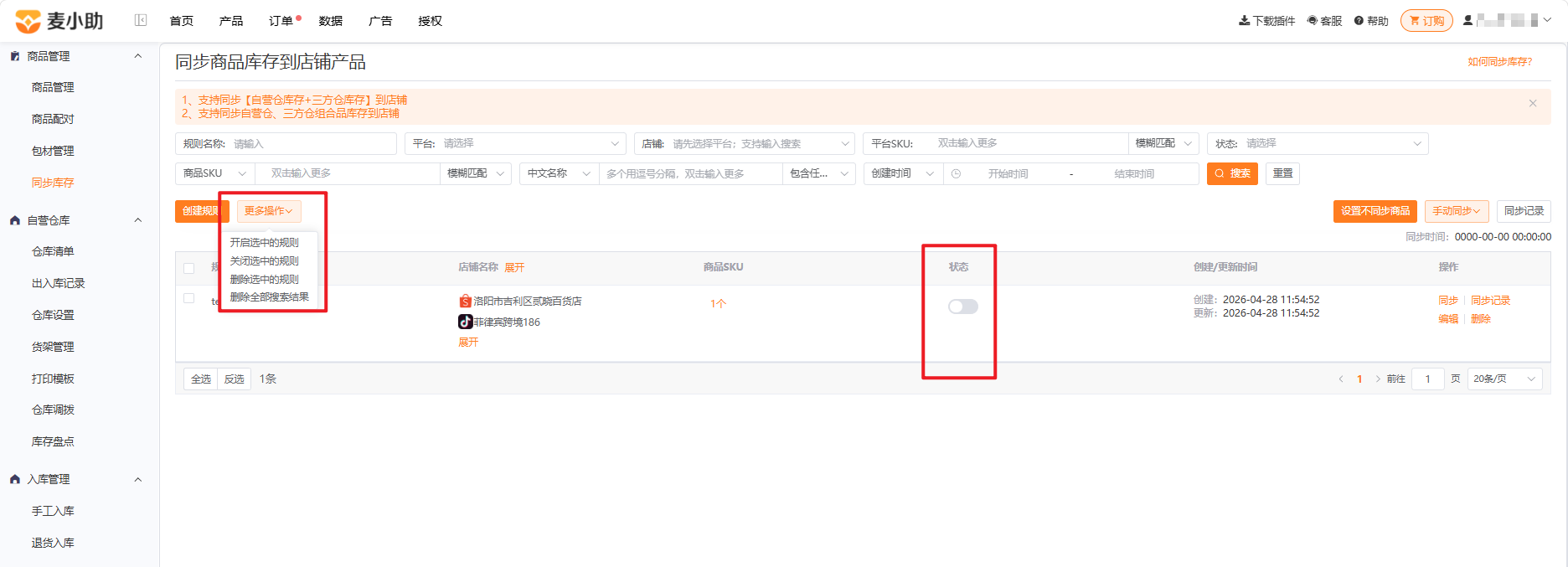Screen dimensions: 1568x567
Task: Open the 广告 top menu
Action: pos(380,21)
